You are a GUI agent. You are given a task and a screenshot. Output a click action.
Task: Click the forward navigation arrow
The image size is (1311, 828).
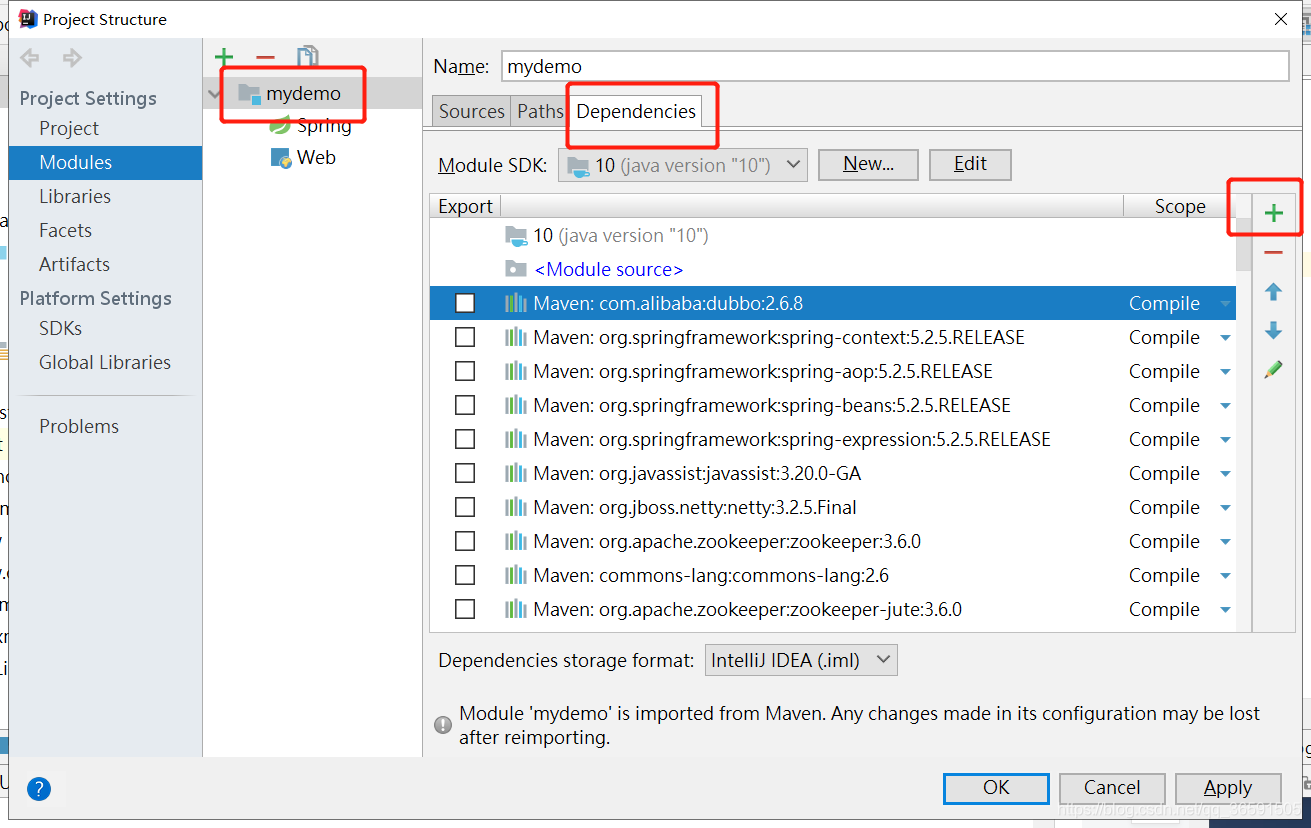tap(72, 58)
